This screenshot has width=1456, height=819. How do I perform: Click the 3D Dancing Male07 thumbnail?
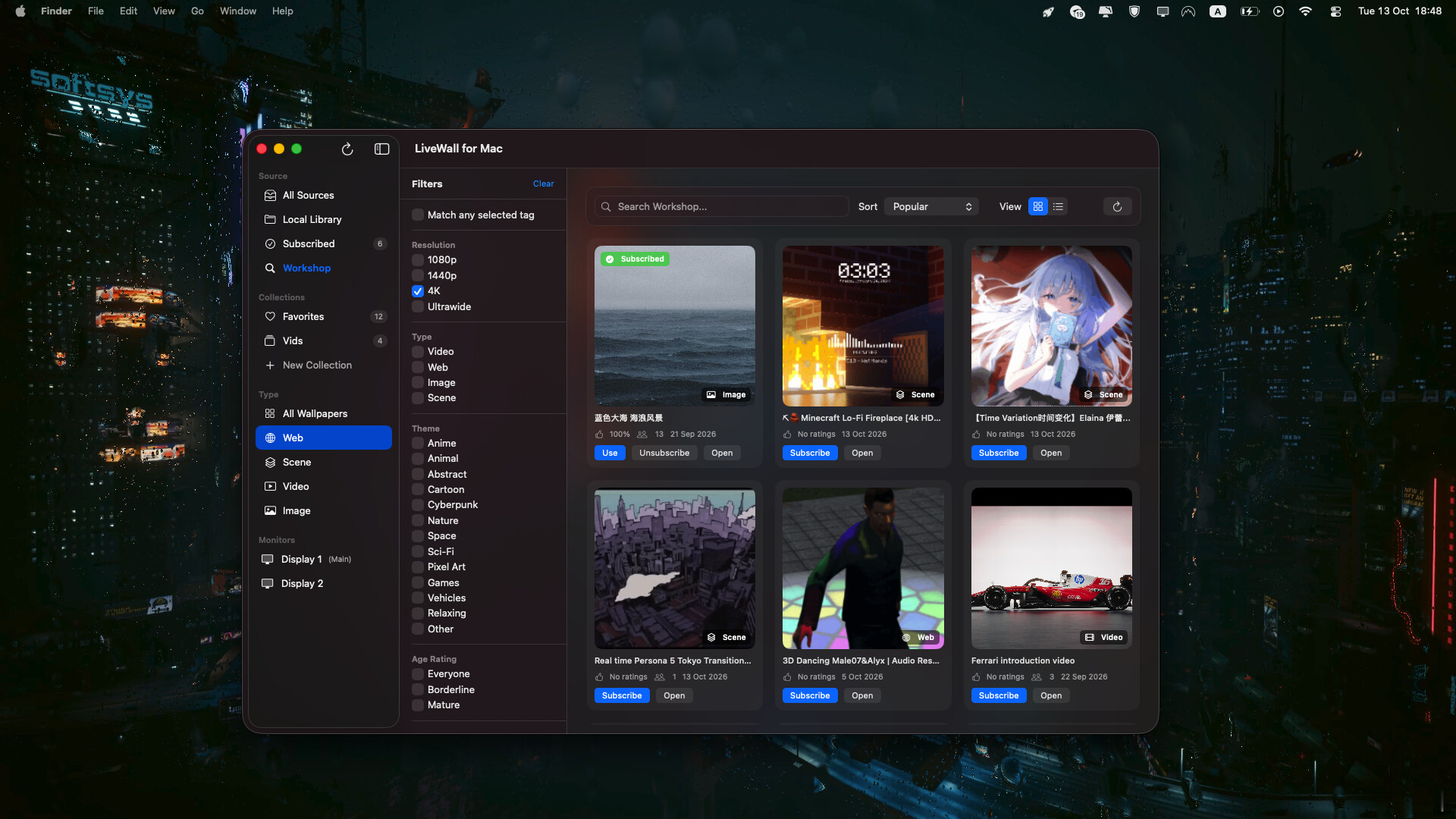tap(863, 569)
